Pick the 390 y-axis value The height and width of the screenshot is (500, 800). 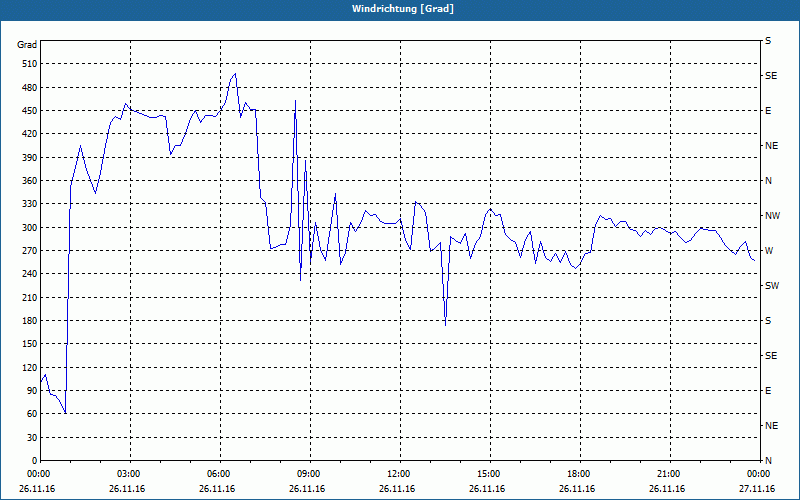[x=30, y=158]
